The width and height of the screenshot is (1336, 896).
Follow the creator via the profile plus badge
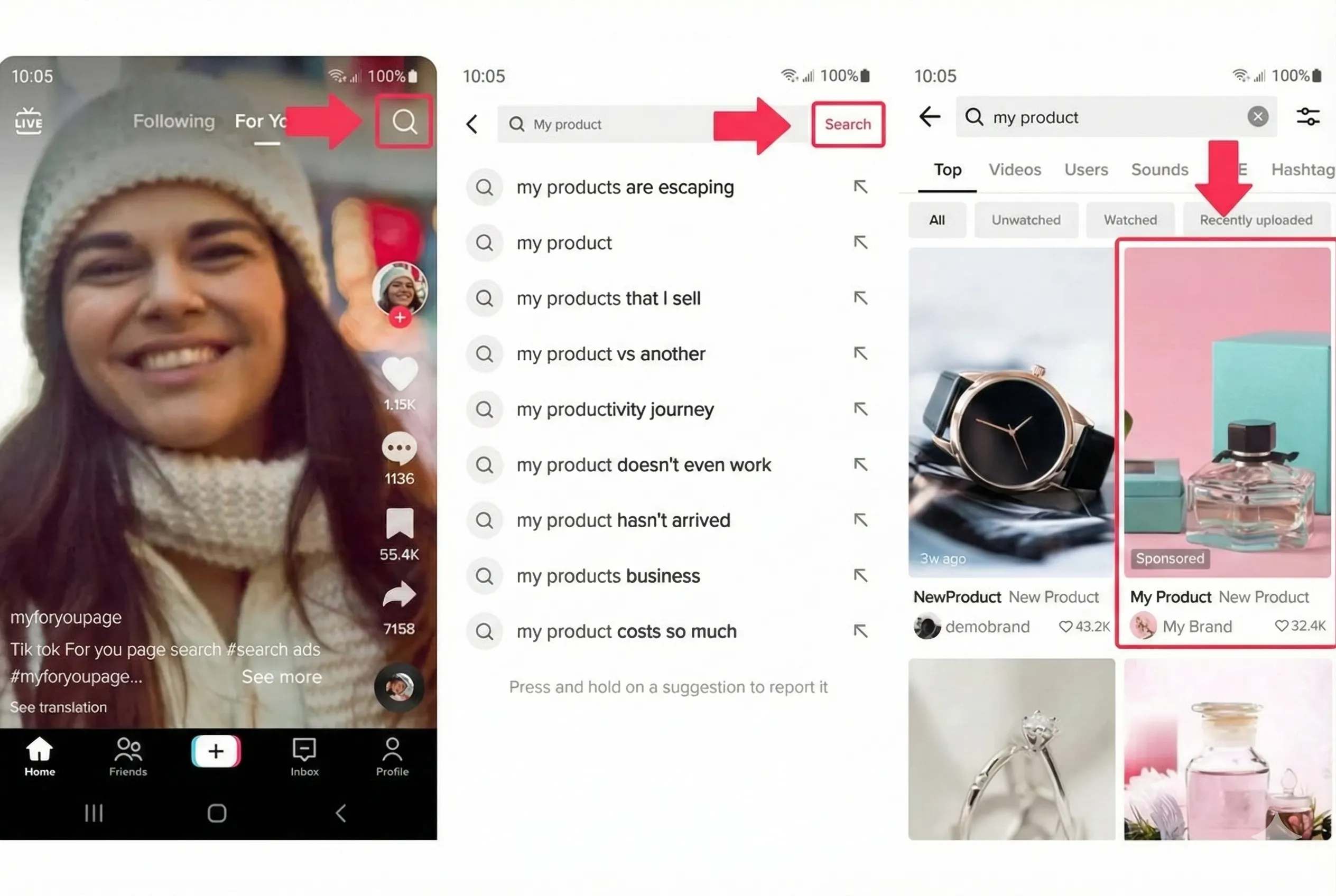(400, 318)
